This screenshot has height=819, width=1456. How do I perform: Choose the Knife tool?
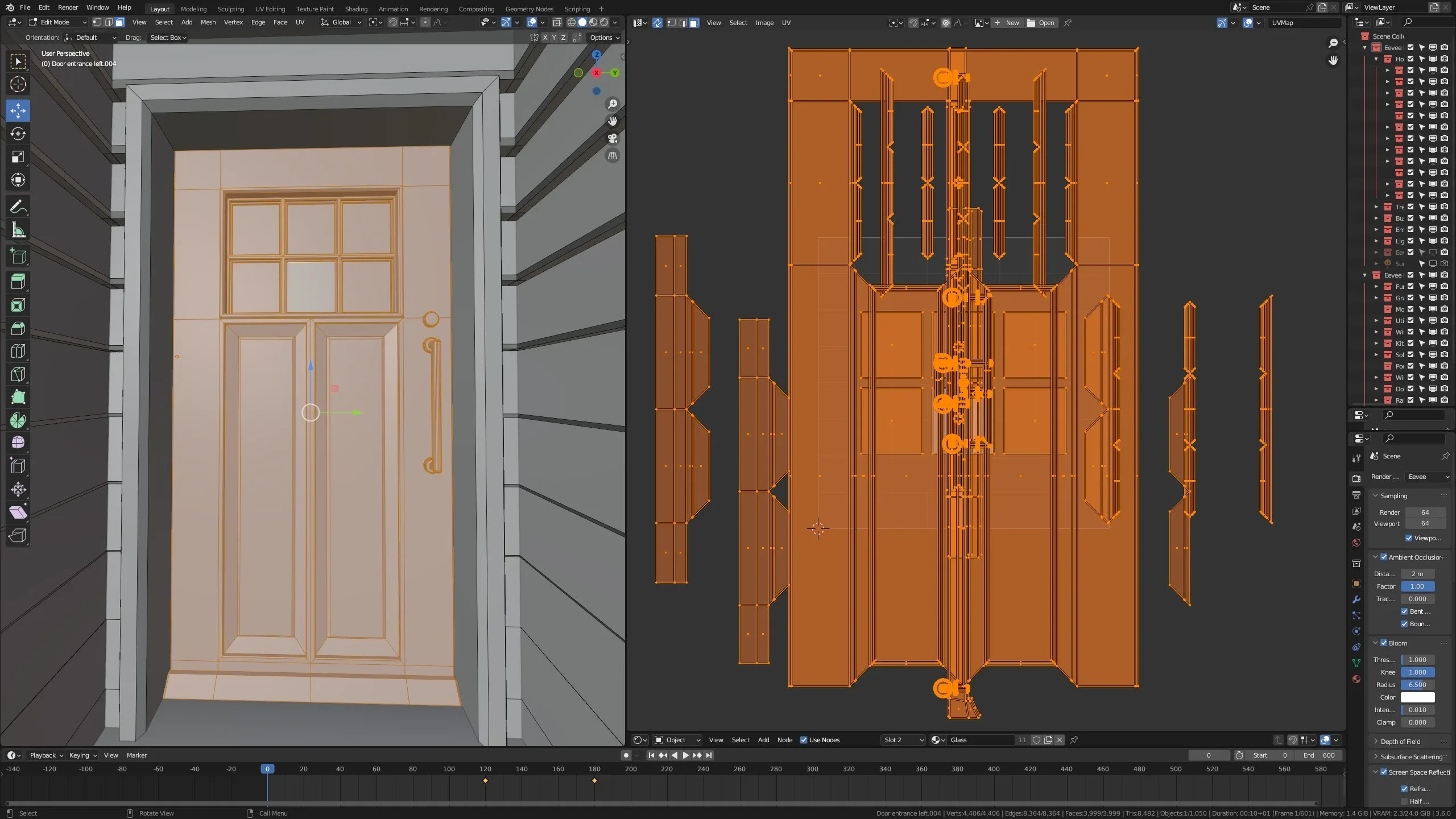(x=18, y=374)
